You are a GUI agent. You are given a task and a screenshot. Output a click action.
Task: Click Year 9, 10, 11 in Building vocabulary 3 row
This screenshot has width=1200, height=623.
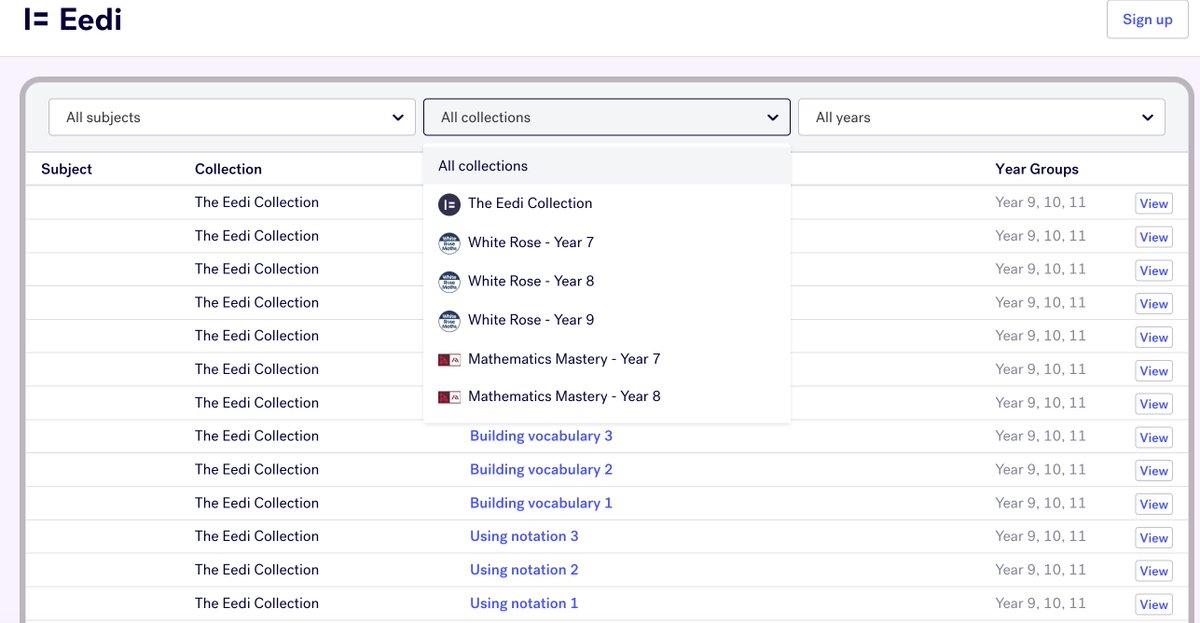tap(1040, 436)
